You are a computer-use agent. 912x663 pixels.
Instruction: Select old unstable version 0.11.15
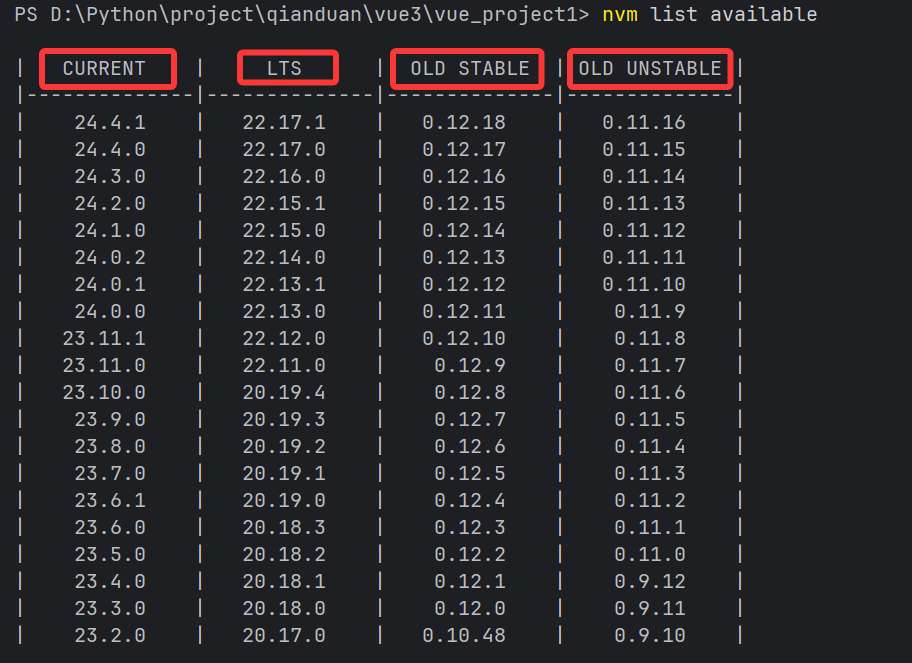tap(644, 149)
